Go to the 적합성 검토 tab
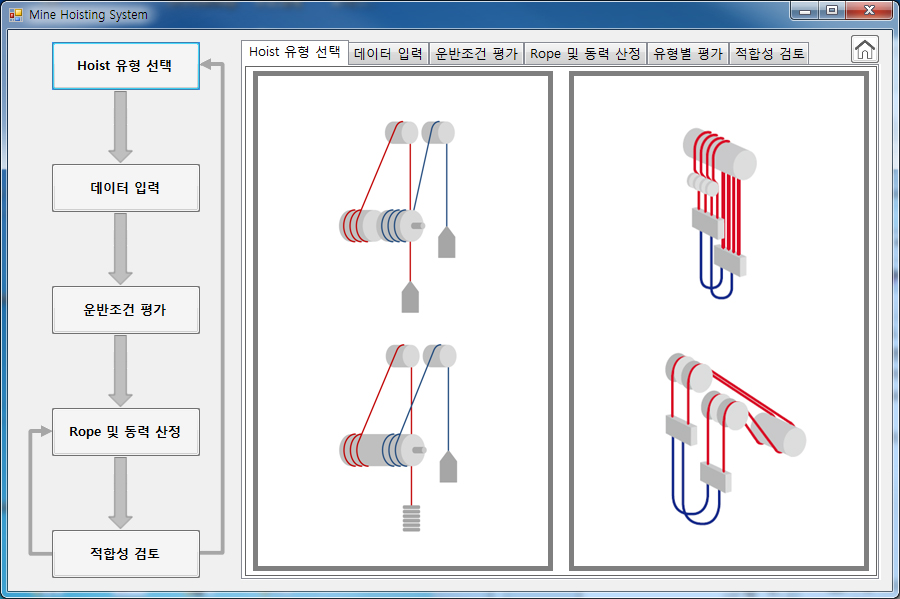This screenshot has height=599, width=900. (x=768, y=54)
